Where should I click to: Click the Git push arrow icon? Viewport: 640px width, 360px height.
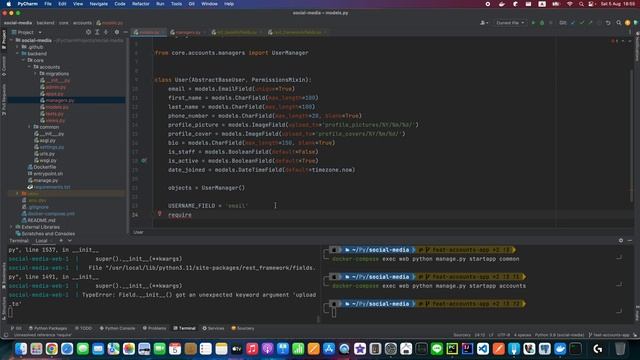pos(591,23)
